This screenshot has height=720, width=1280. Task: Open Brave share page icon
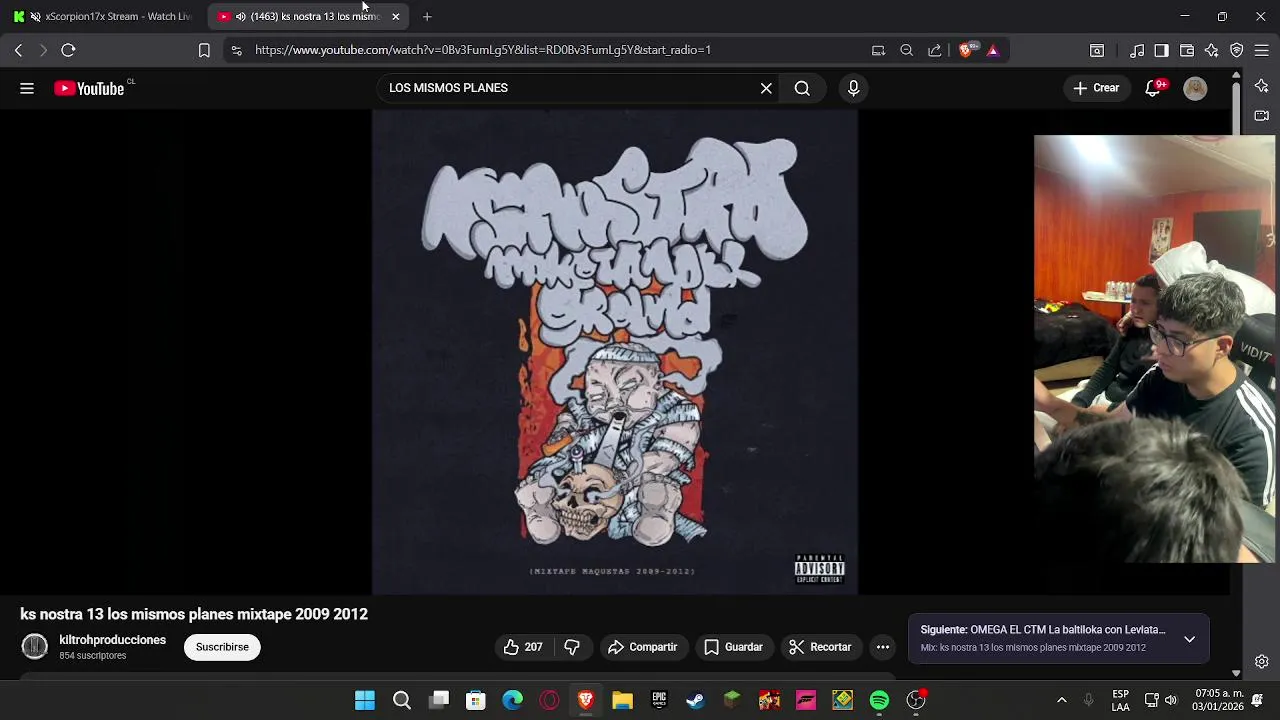tap(935, 50)
